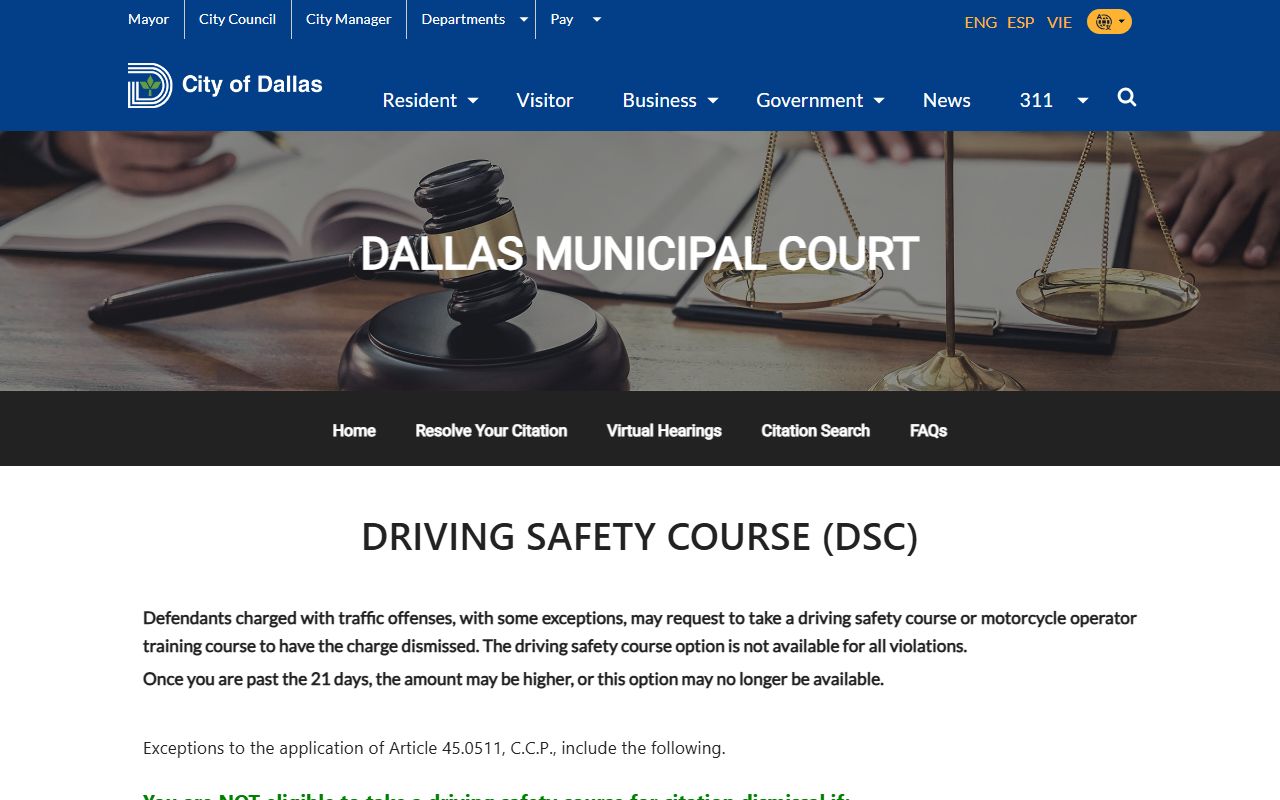Expand the Resident menu arrow
Image resolution: width=1280 pixels, height=800 pixels.
(x=473, y=100)
